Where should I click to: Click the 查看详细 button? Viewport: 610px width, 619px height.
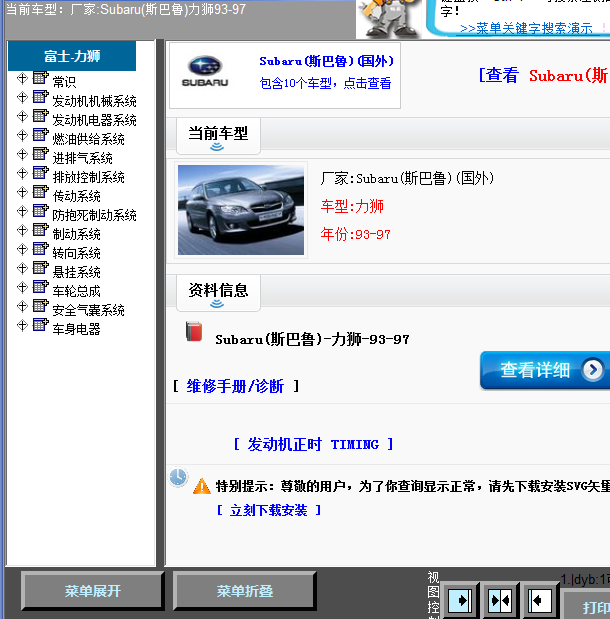(x=545, y=370)
